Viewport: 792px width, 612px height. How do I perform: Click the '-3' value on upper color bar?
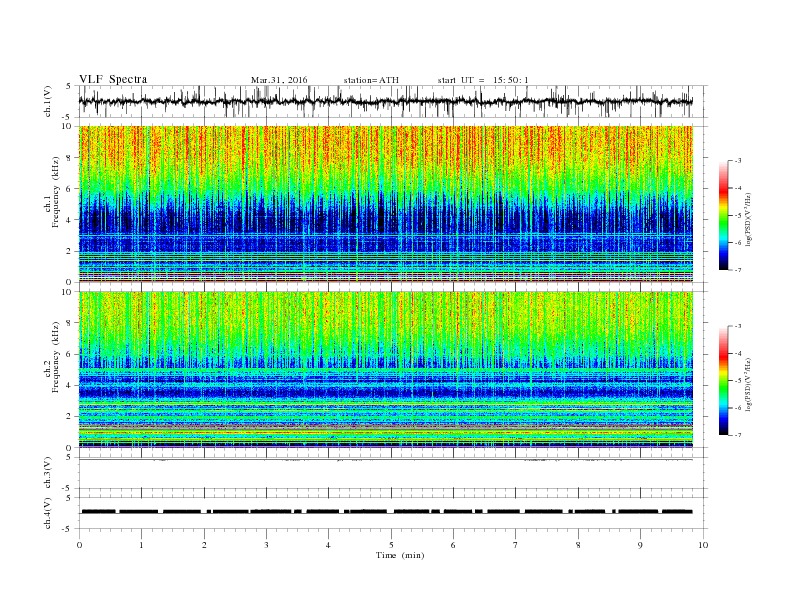[x=737, y=161]
